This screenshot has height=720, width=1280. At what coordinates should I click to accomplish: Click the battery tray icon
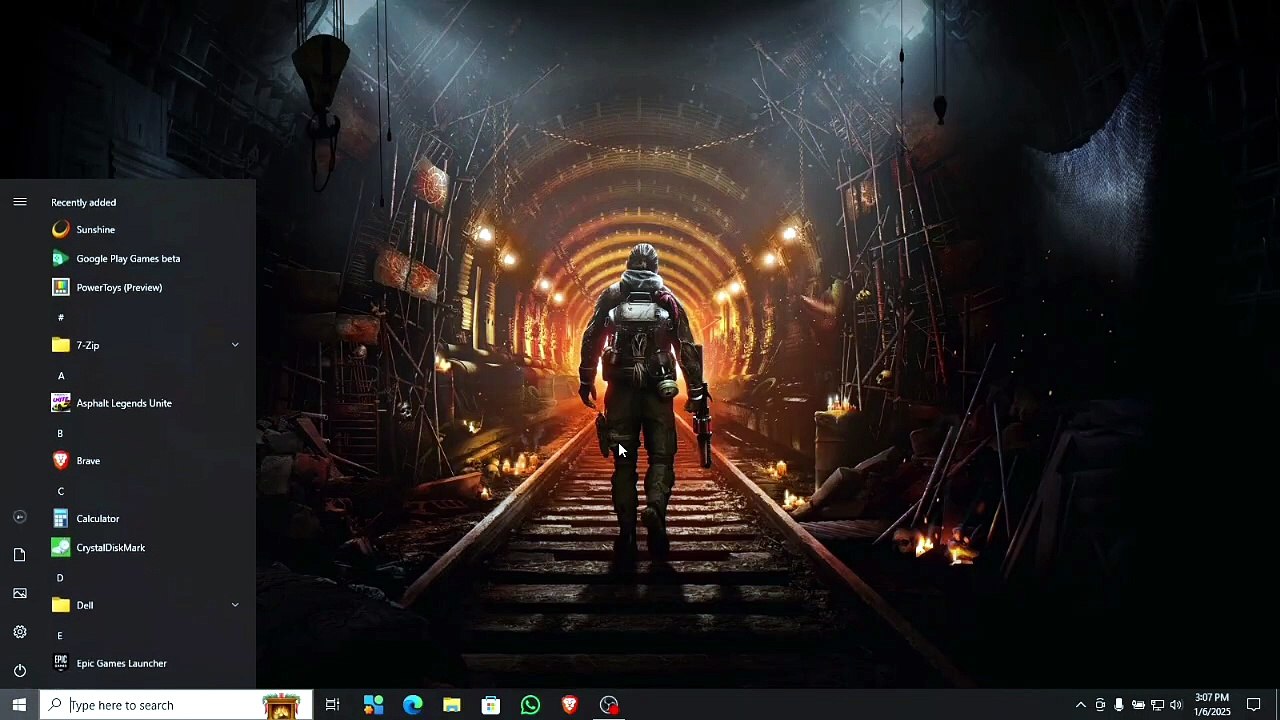(1138, 705)
